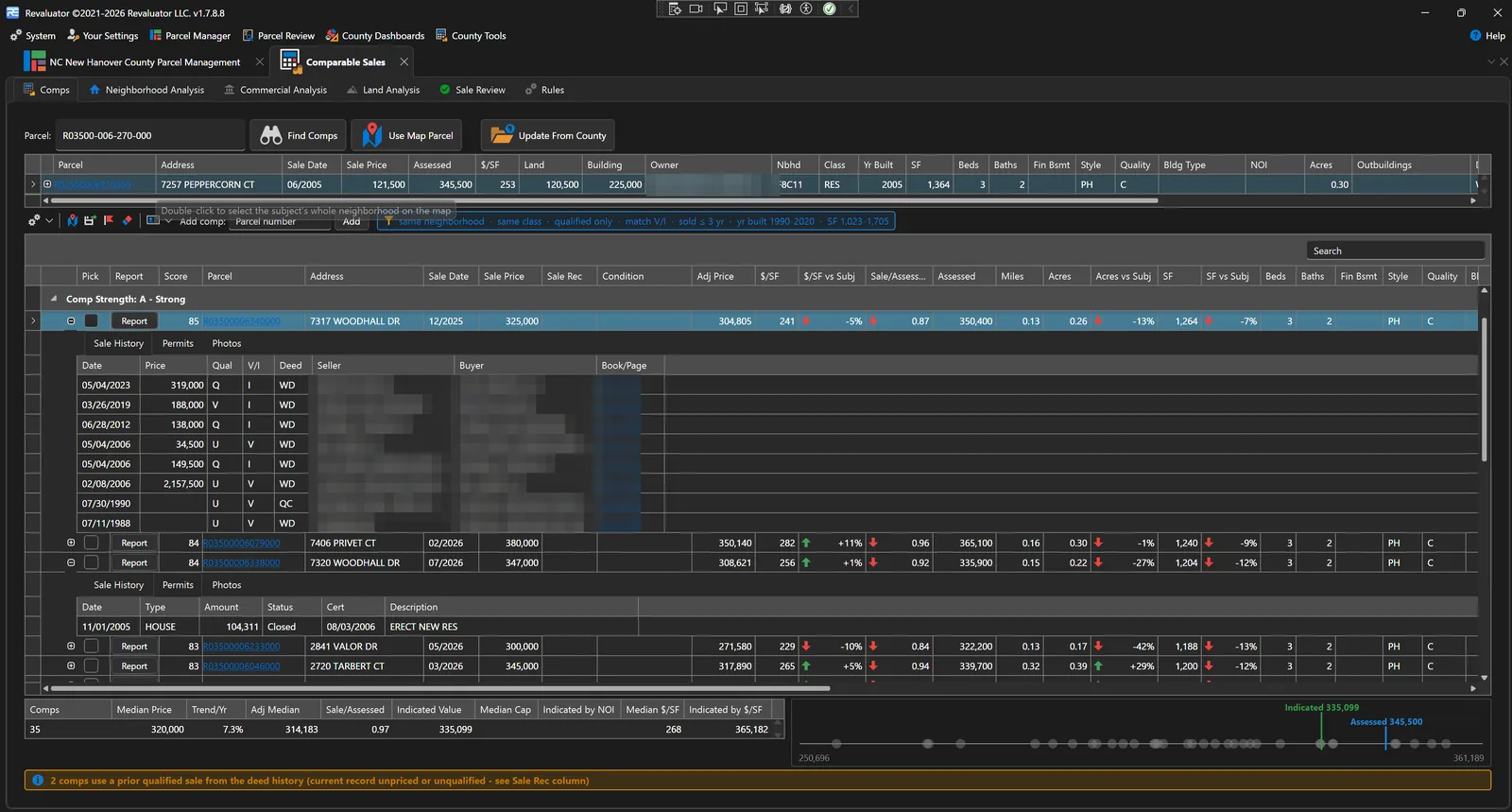Toggle the display layout adorners icon
Screen dimensions: 1512x812
[x=741, y=9]
